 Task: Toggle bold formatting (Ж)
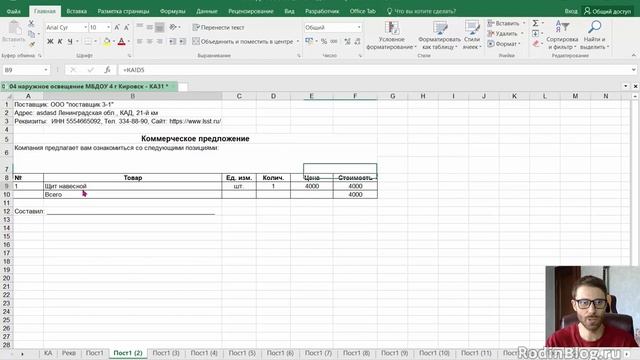pyautogui.click(x=50, y=41)
